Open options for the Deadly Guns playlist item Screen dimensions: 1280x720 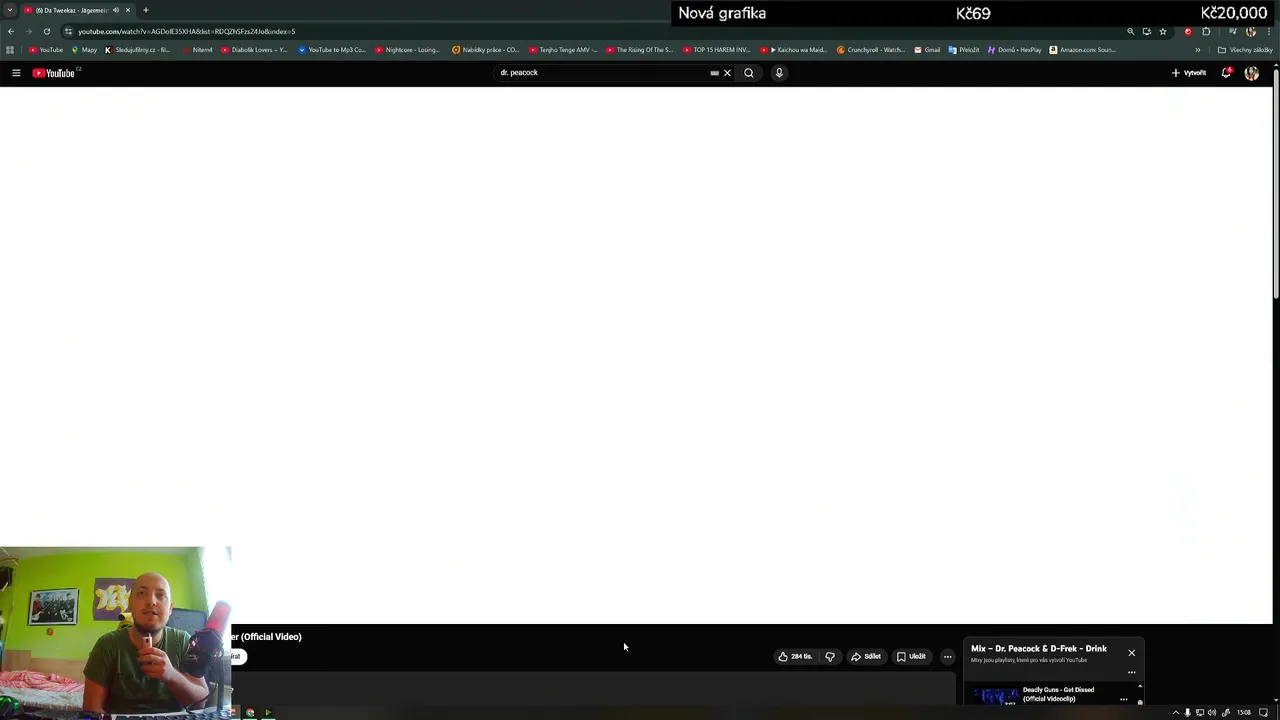point(1124,699)
